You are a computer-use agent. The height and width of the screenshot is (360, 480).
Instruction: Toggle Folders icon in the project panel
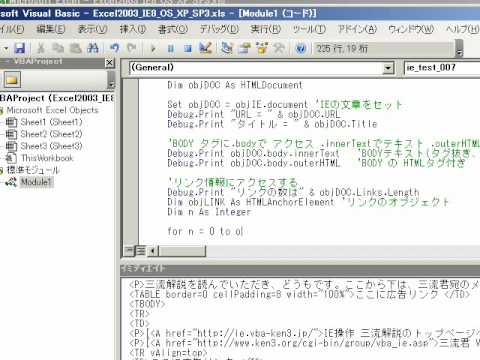pos(12,80)
